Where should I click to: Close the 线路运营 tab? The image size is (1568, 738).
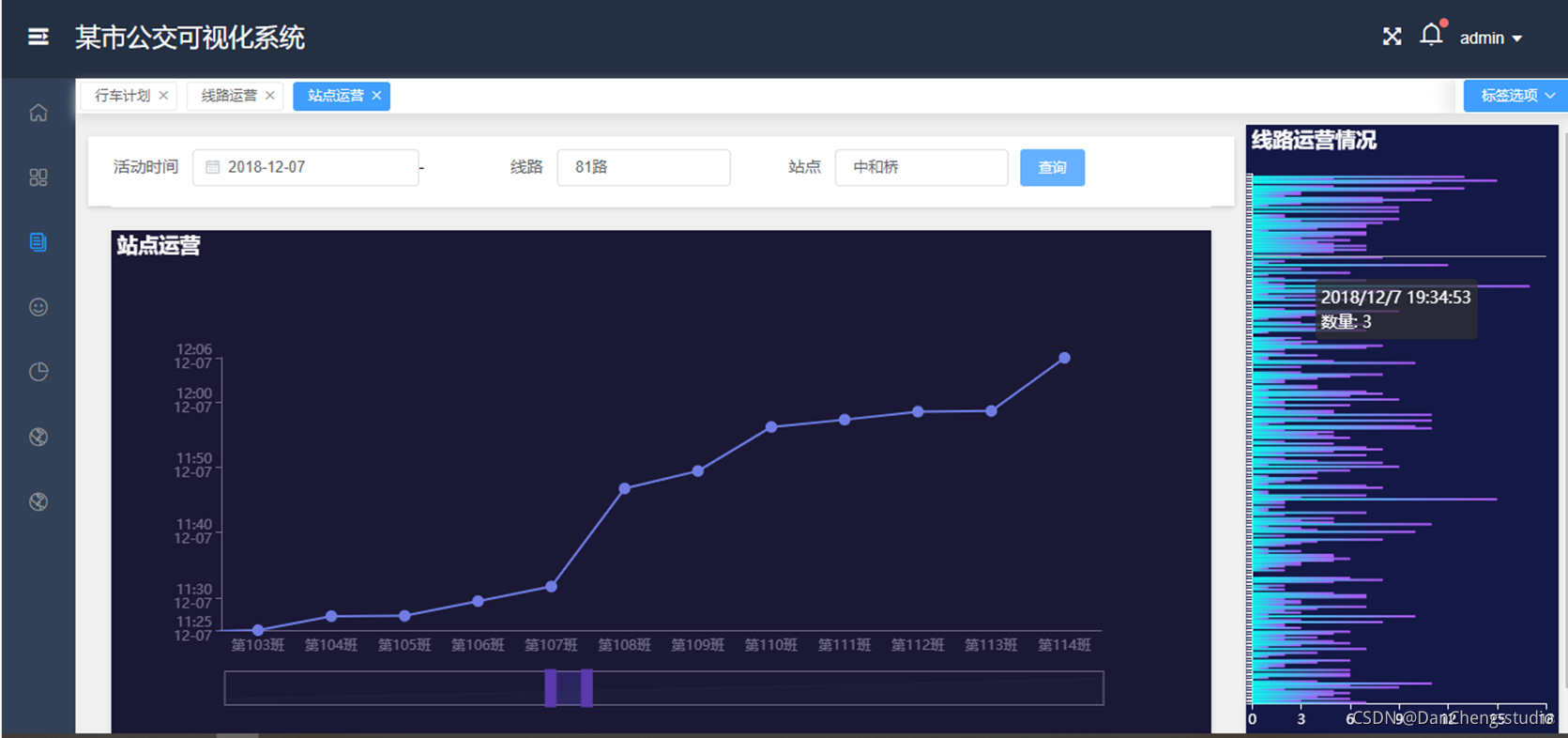click(x=270, y=96)
